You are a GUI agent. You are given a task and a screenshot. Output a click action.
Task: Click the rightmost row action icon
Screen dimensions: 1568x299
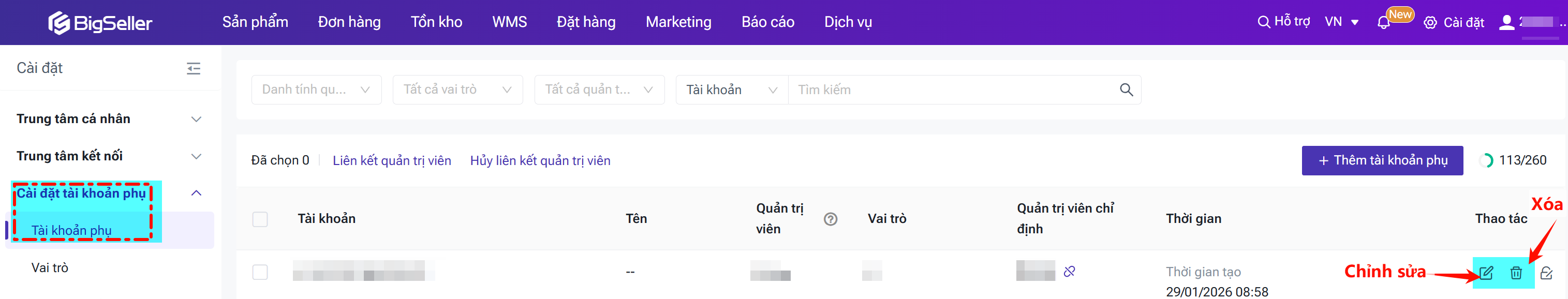pyautogui.click(x=1546, y=273)
